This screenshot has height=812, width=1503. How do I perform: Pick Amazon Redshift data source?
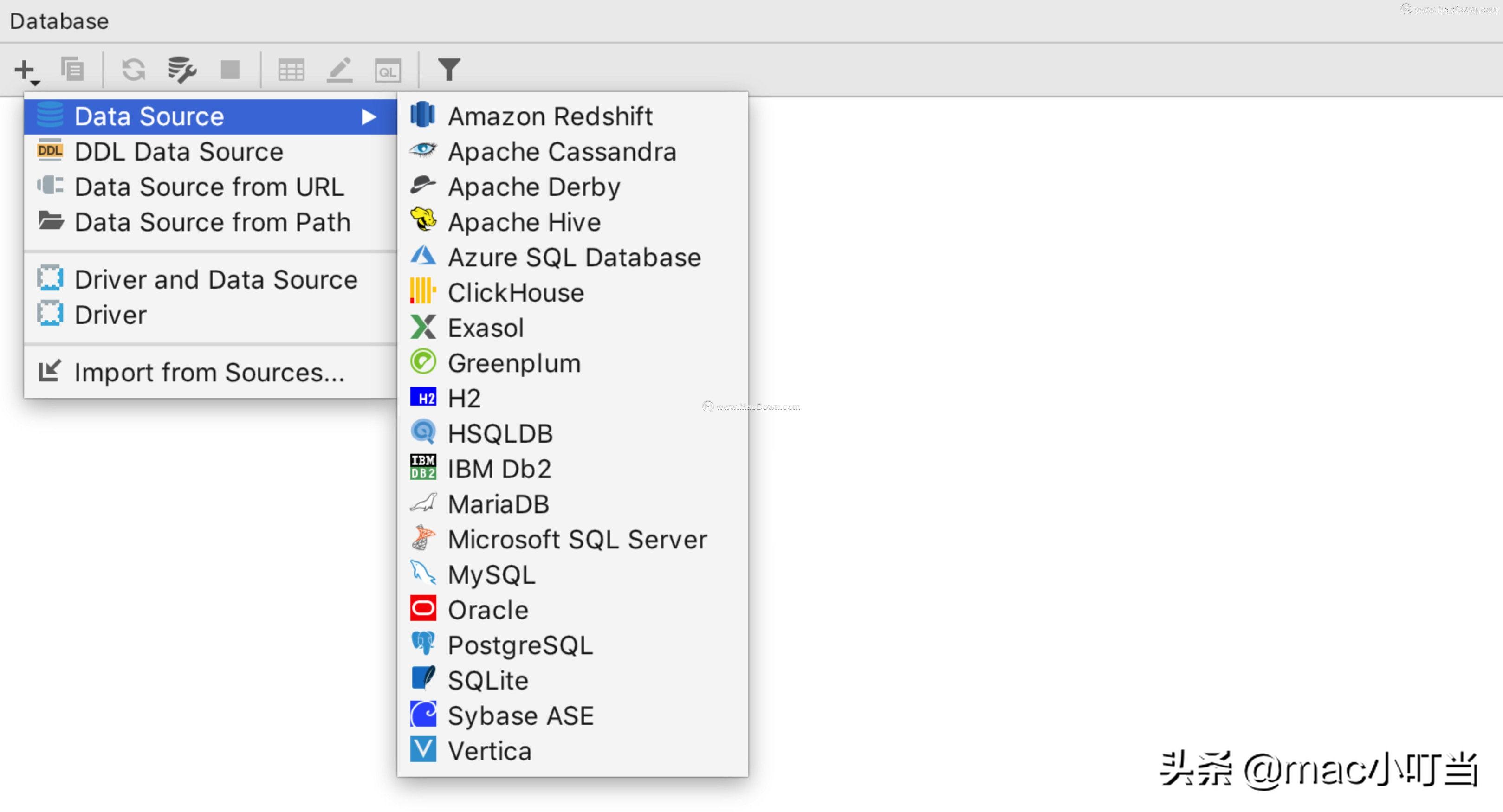click(550, 116)
